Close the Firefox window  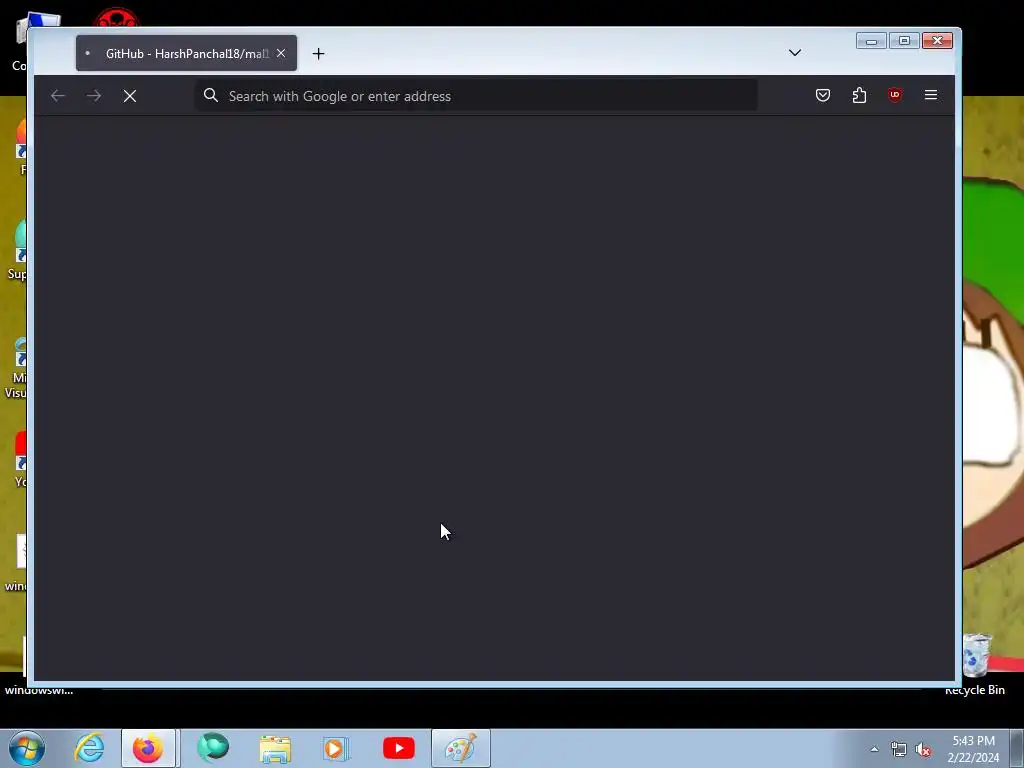click(x=937, y=41)
